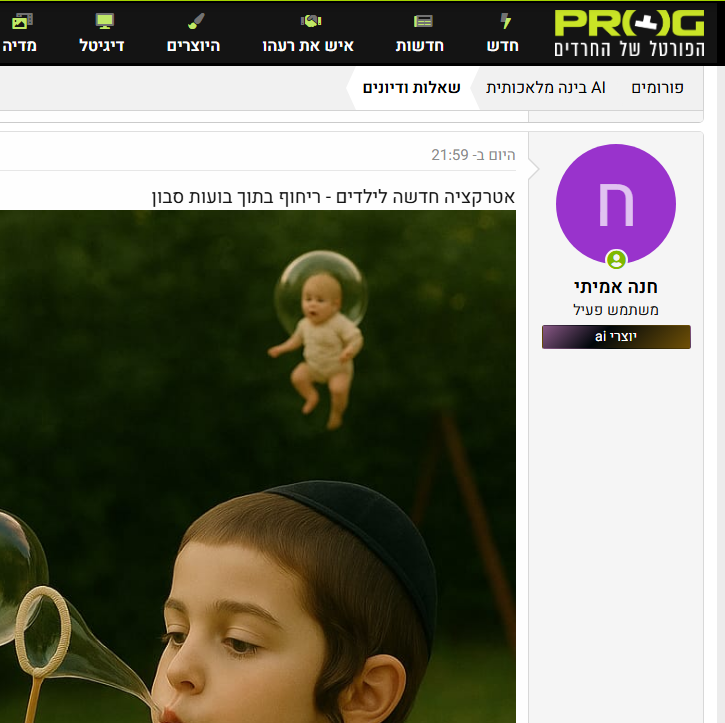Click the green online status badge on avatar
Viewport: 725px width, 723px height.
pyautogui.click(x=616, y=259)
